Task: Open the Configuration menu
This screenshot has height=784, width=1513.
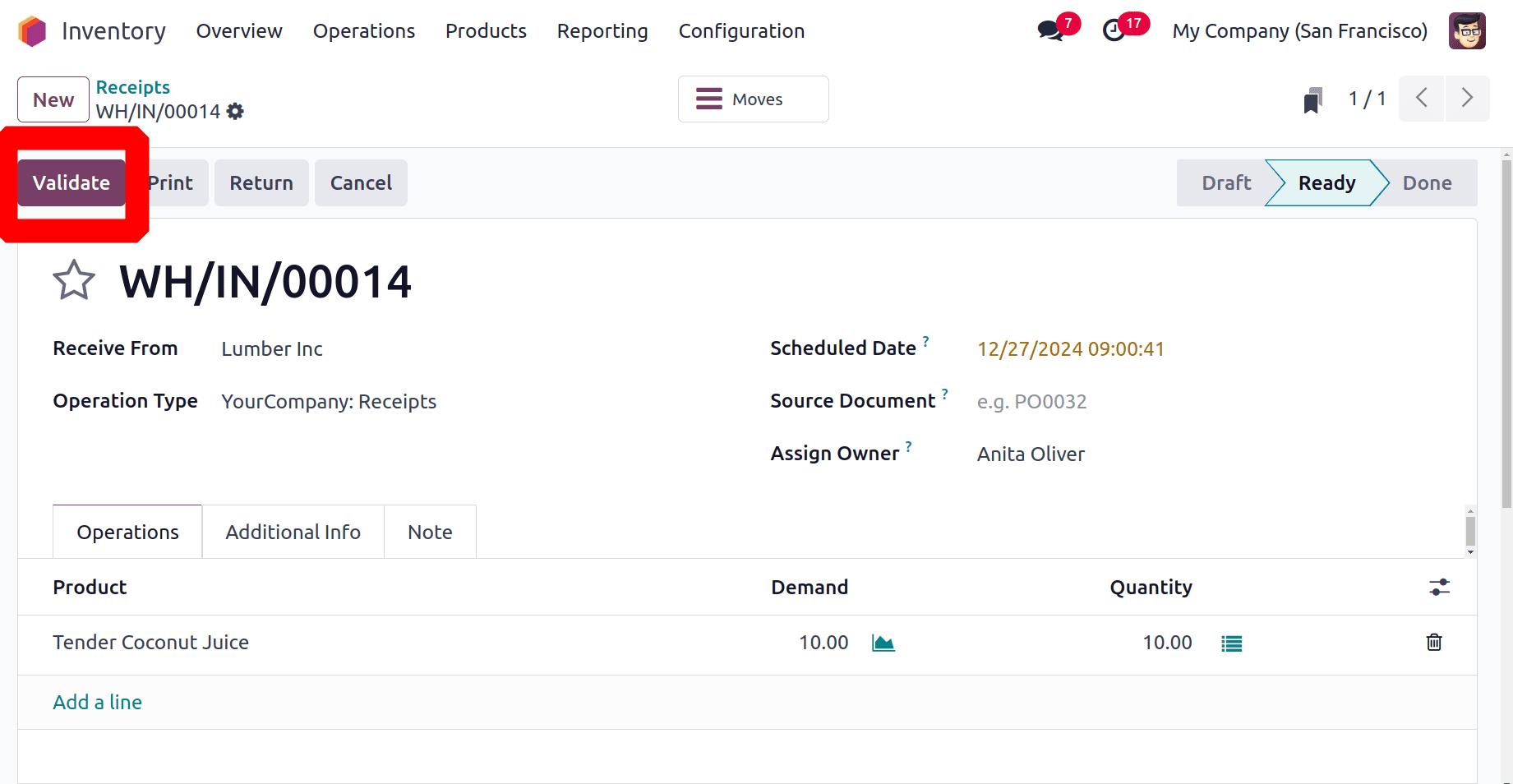Action: (741, 31)
